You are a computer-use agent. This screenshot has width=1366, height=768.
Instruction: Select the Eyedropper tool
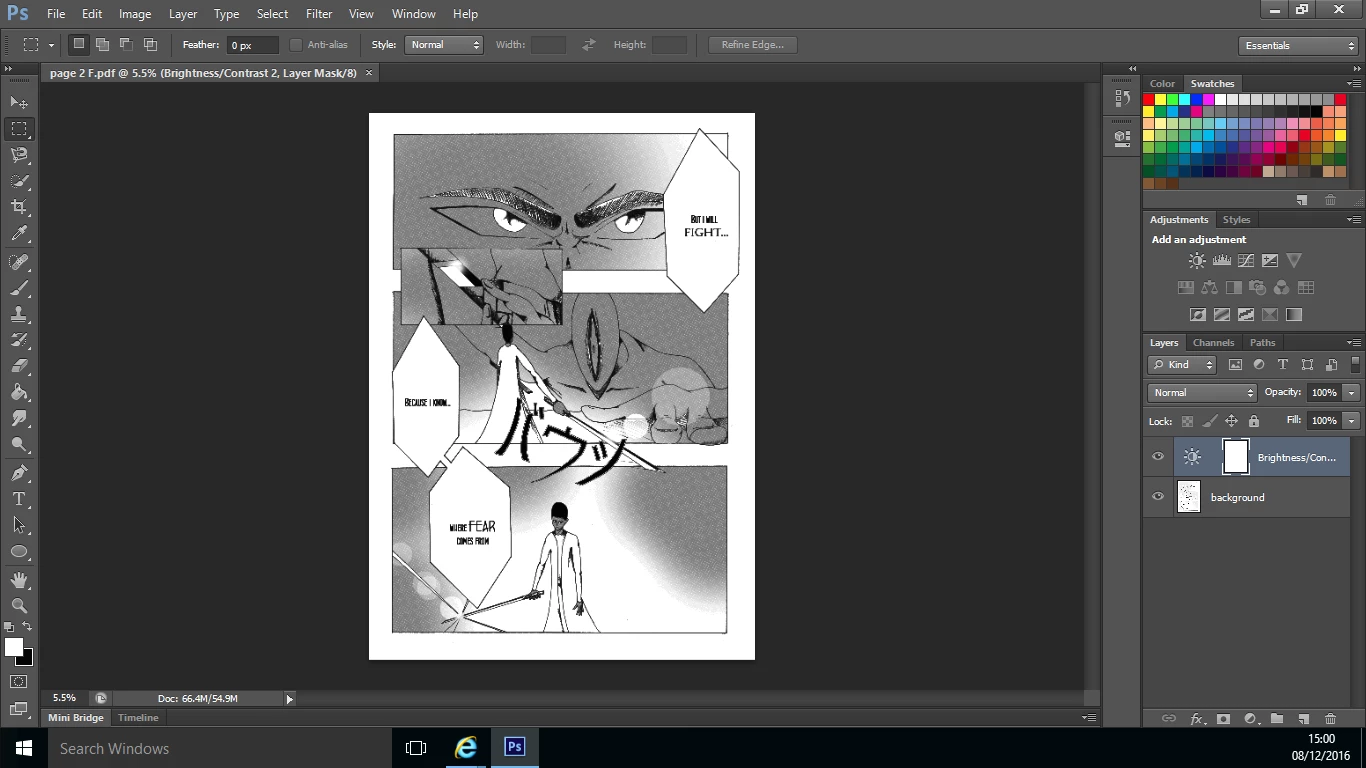tap(19, 233)
